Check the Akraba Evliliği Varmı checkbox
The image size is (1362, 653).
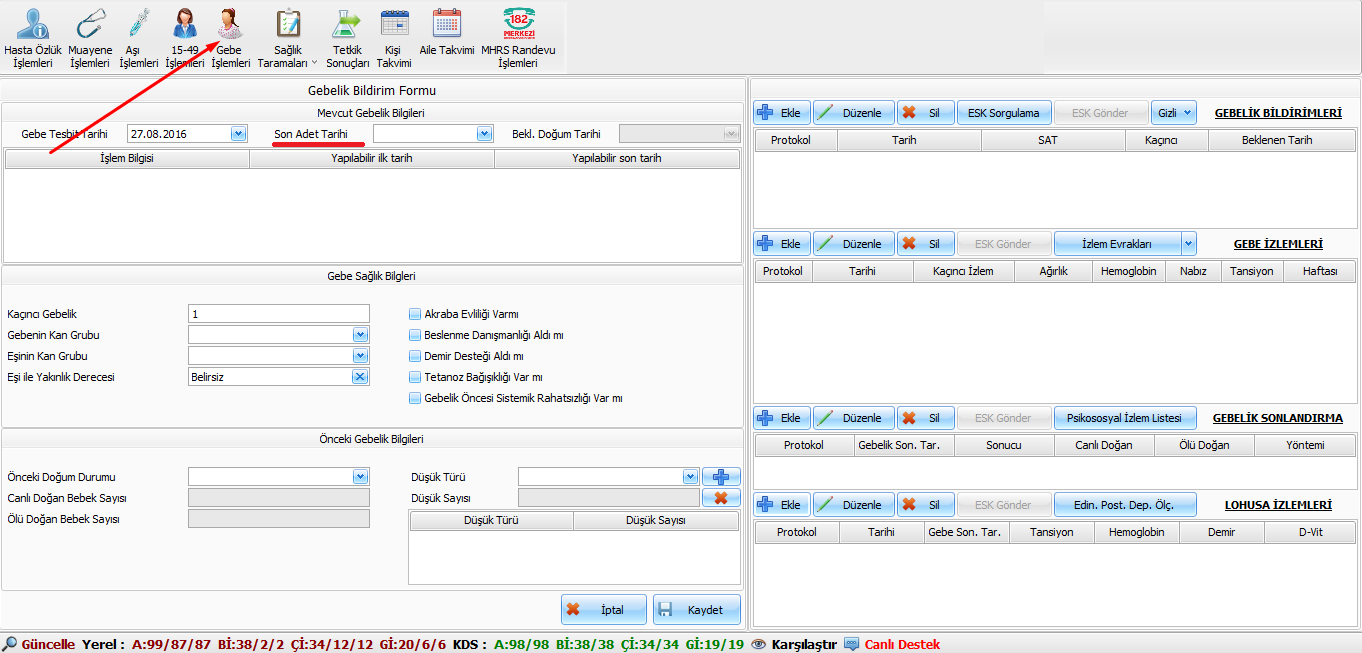click(x=415, y=314)
